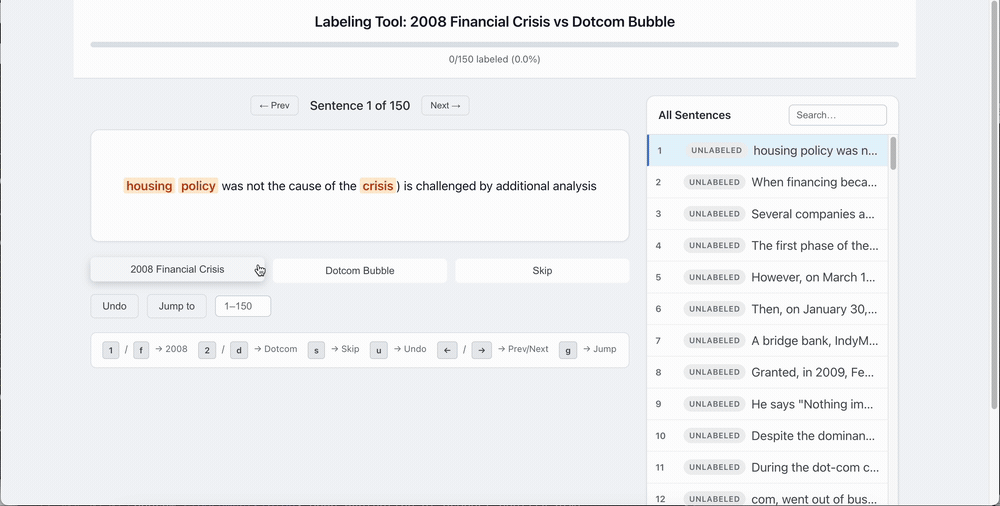Viewport: 1000px width, 506px height.
Task: Click the labeling progress bar
Action: pos(494,45)
